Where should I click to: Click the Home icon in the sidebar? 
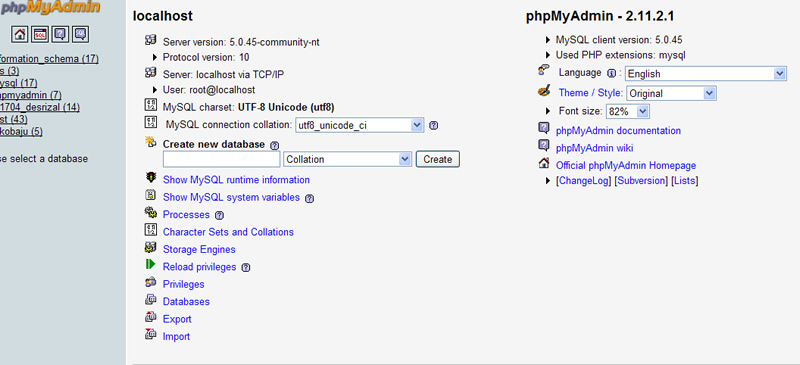(19, 35)
